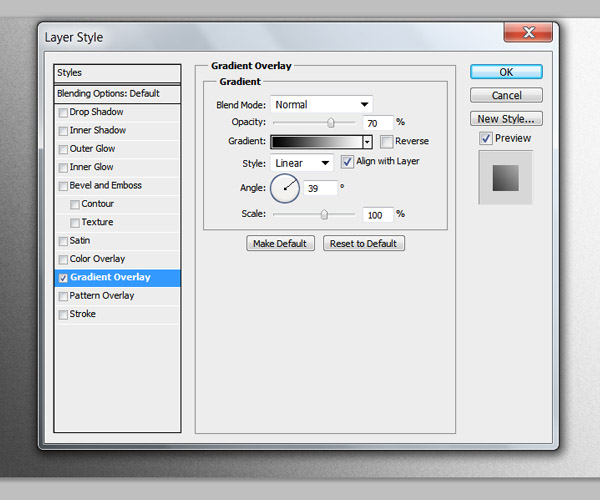Toggle the Reverse gradient checkbox
The image size is (600, 500).
(x=386, y=142)
